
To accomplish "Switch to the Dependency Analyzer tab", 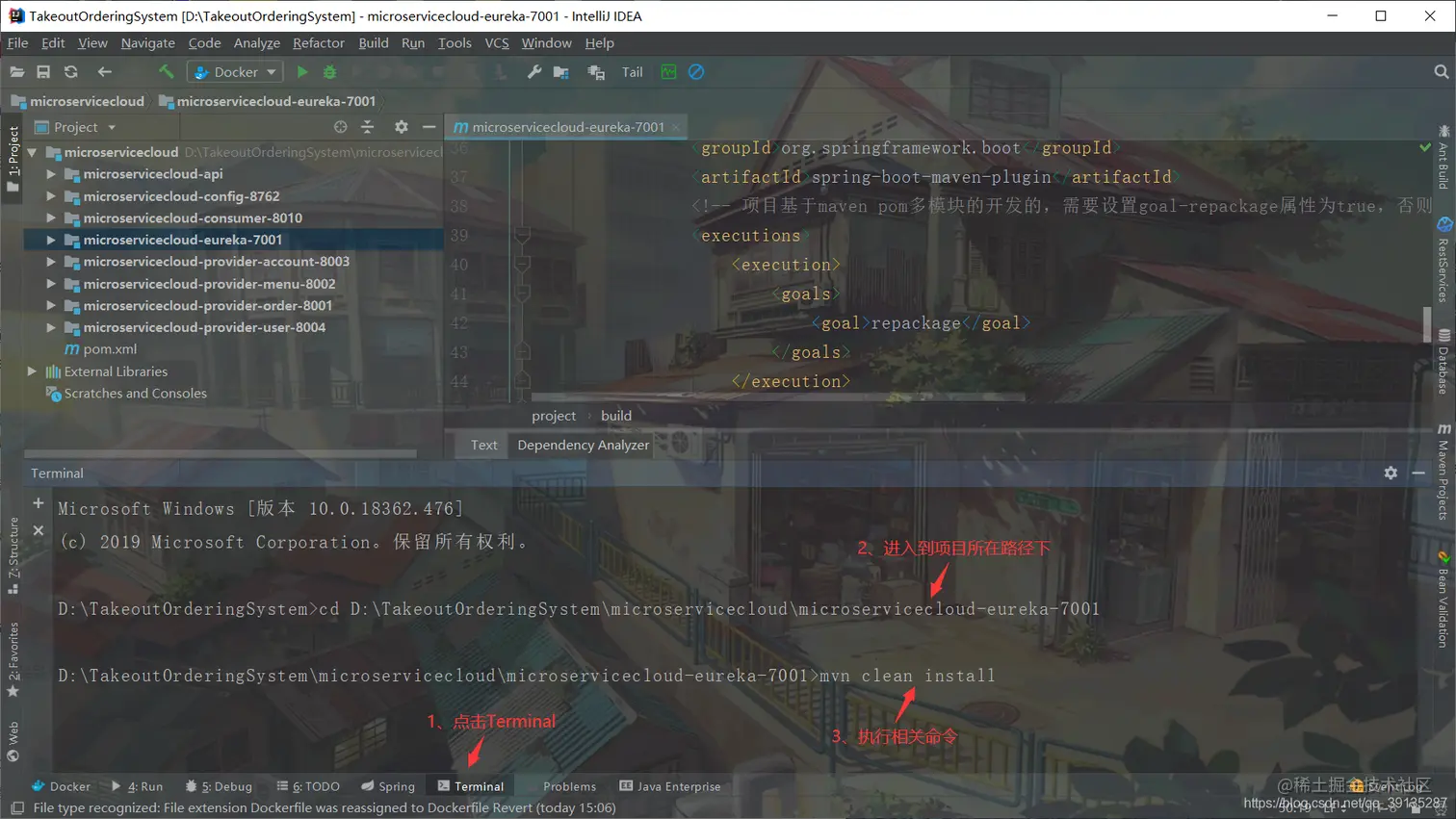I will click(584, 445).
